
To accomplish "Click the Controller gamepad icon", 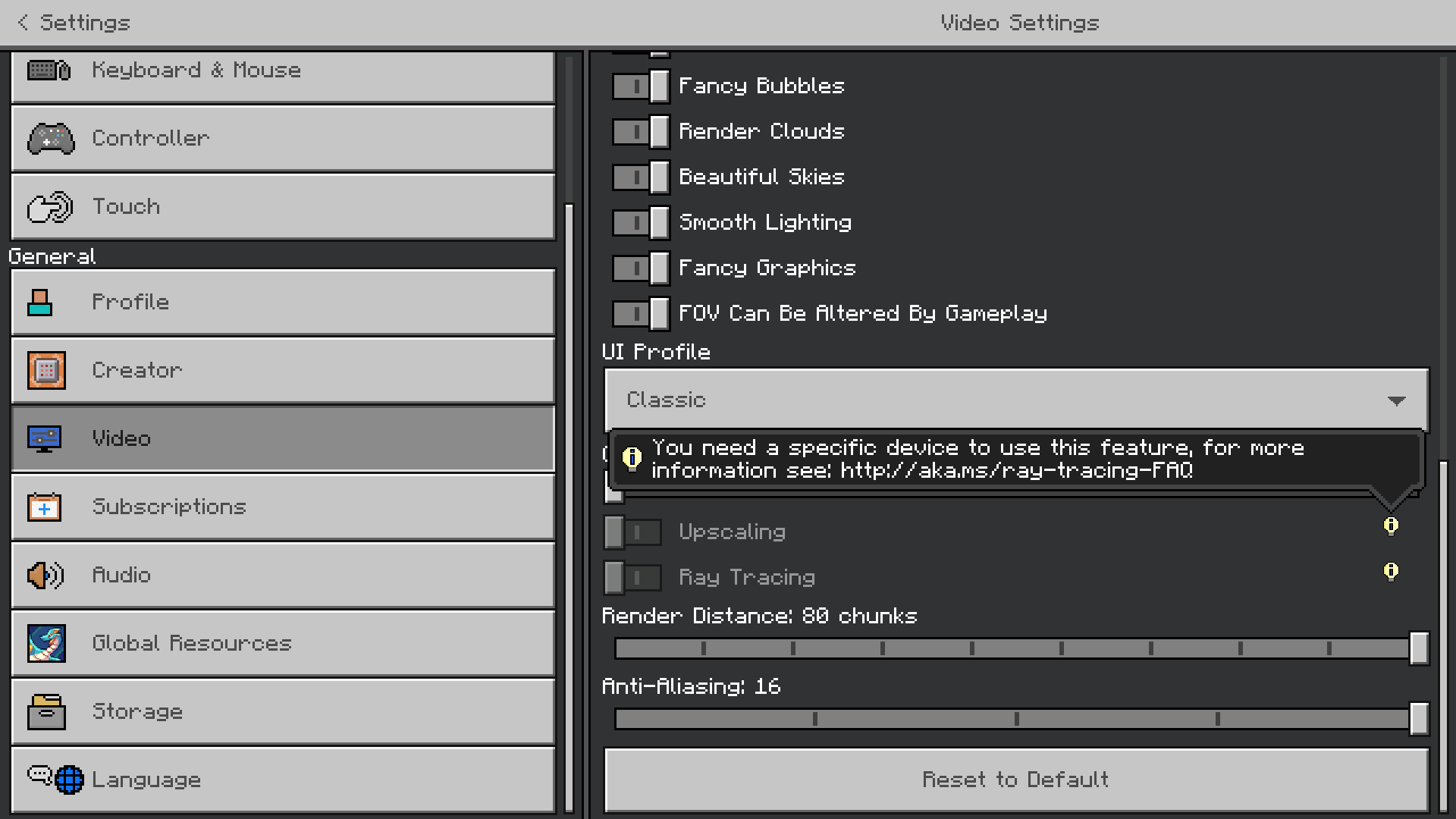I will 51,139.
